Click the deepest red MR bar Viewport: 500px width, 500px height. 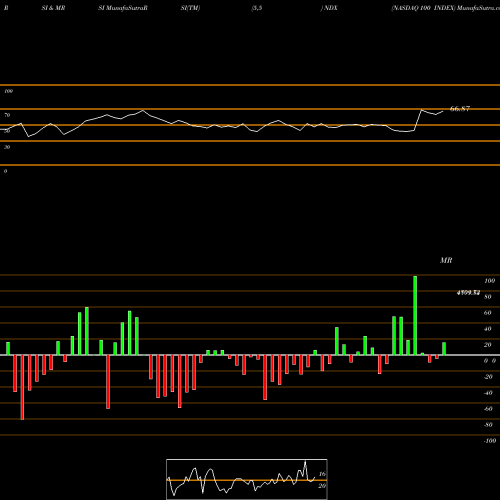[22, 387]
